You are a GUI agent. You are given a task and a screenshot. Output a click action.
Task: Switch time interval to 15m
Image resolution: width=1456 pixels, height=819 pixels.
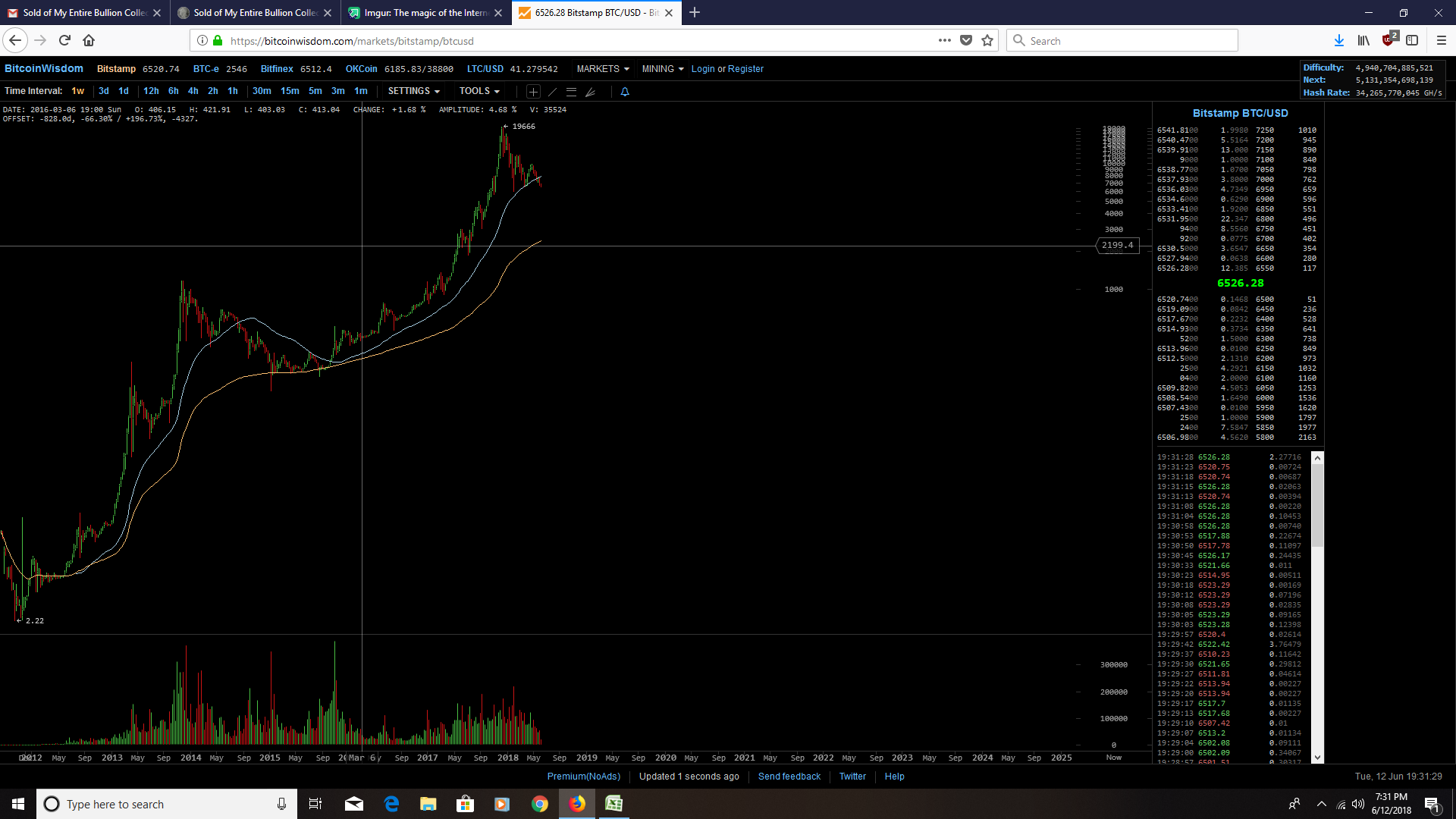coord(290,91)
